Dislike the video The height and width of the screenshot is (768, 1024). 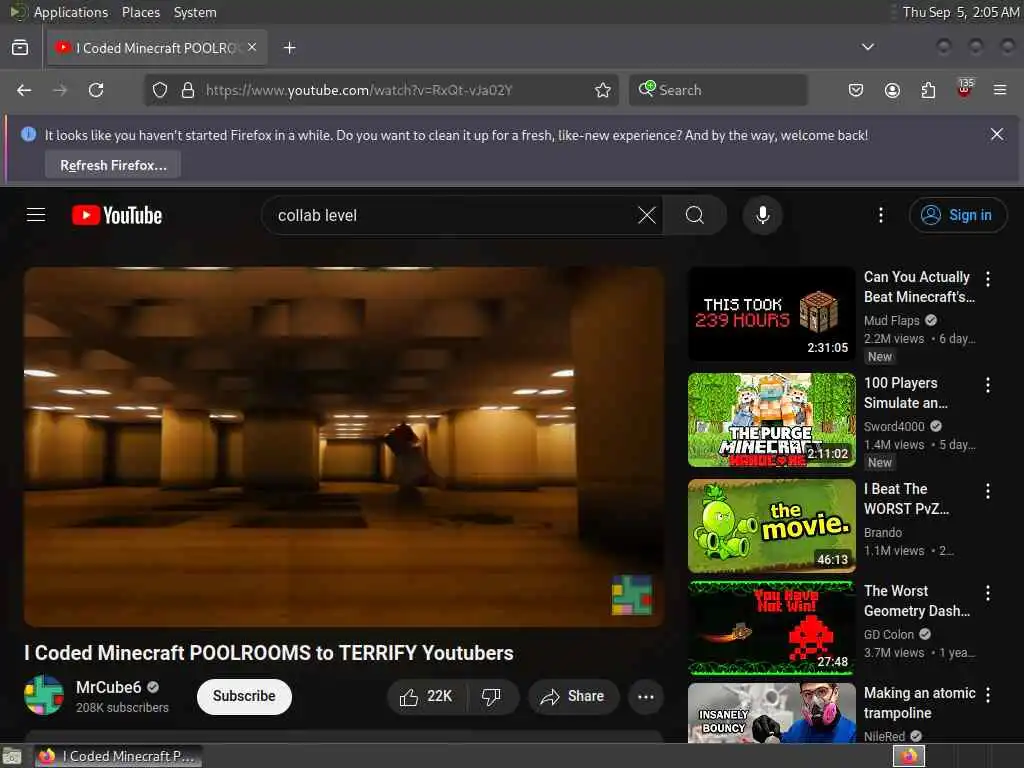491,696
